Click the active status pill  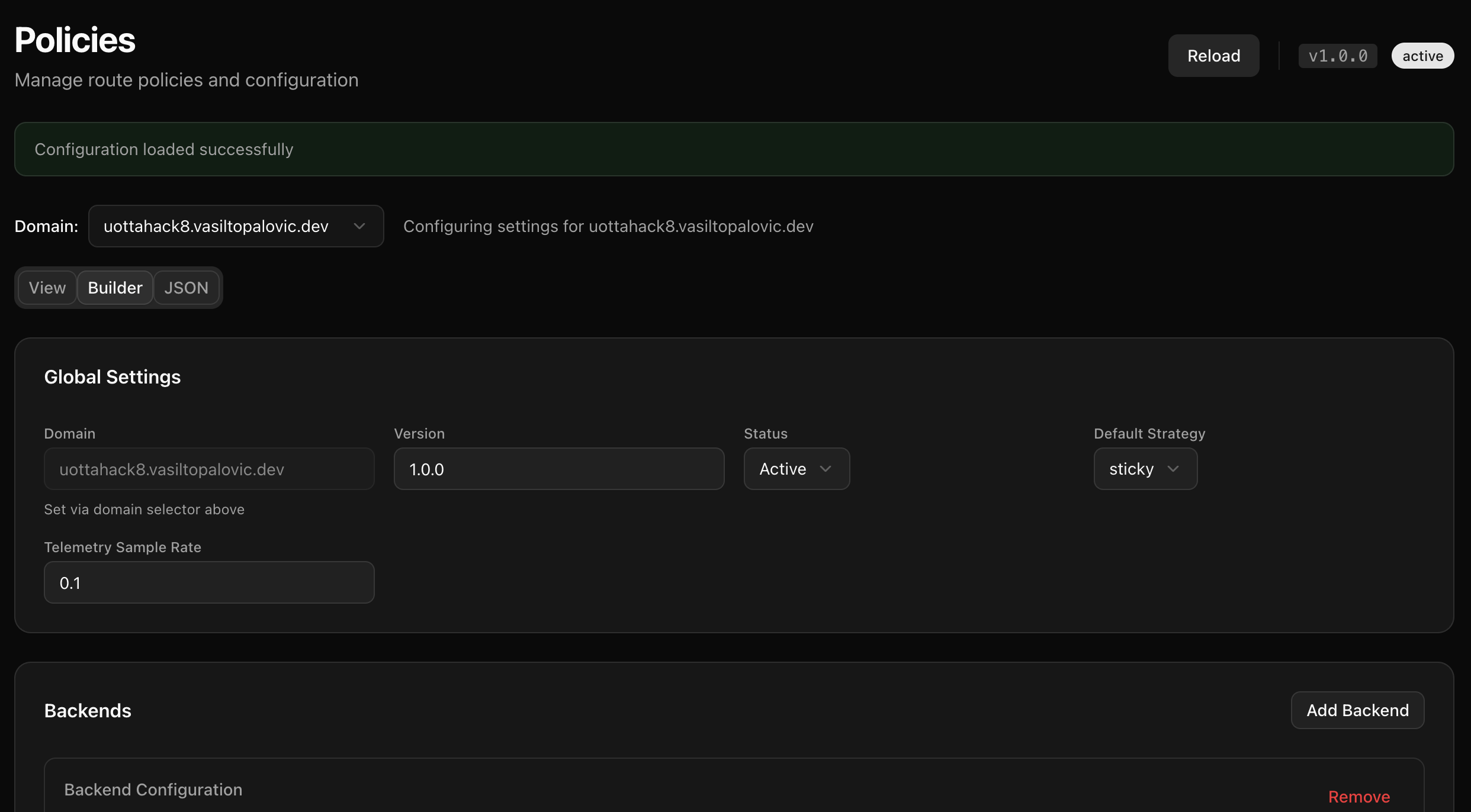1422,56
